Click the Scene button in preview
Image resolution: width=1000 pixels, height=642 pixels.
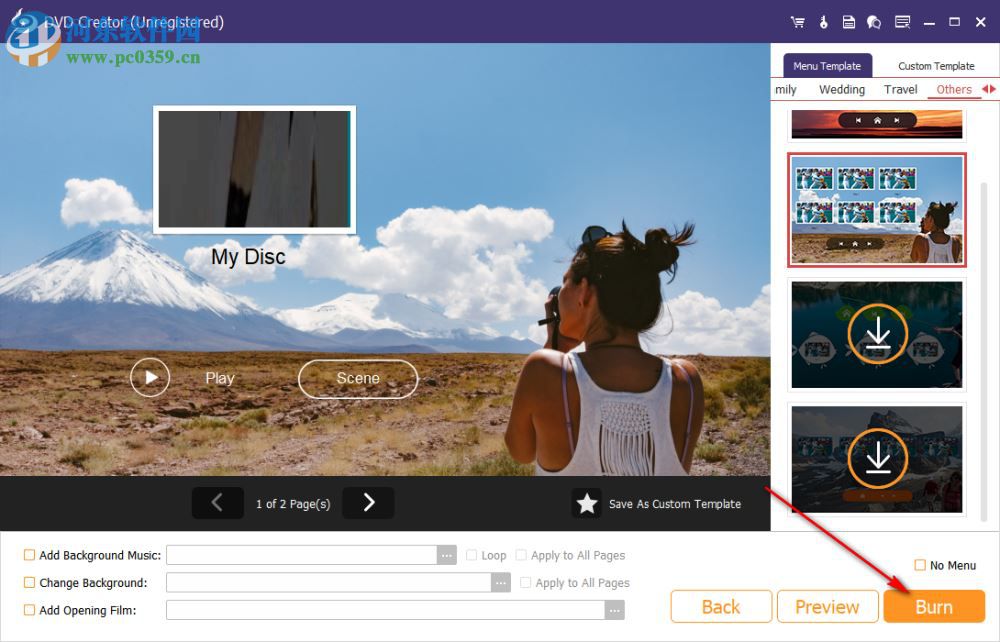[358, 379]
